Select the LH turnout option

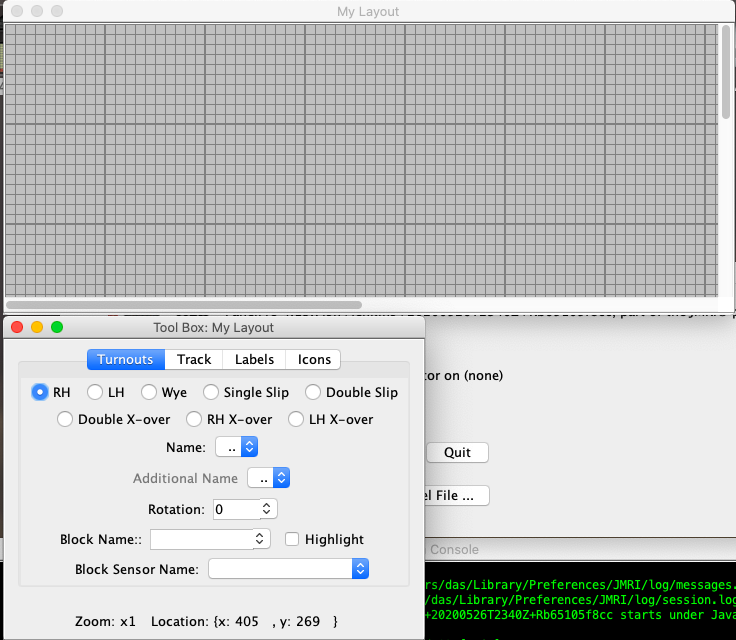[x=95, y=392]
